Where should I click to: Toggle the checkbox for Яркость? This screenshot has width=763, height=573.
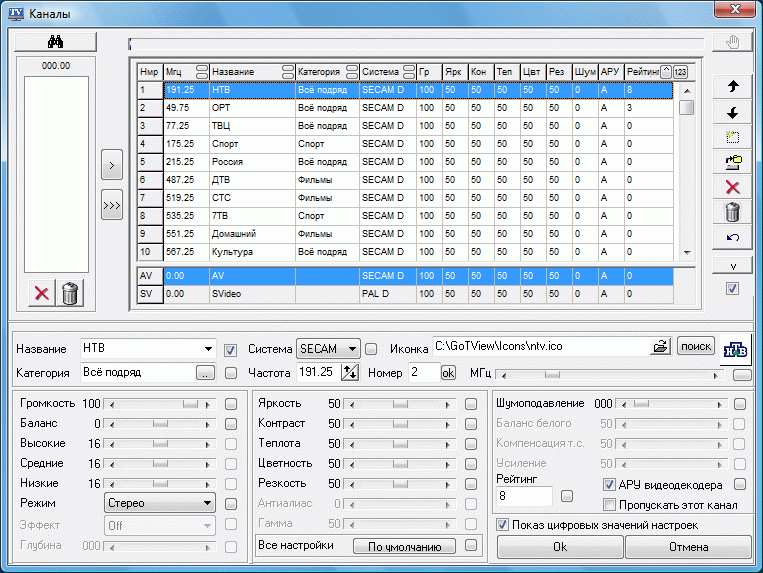[x=471, y=404]
